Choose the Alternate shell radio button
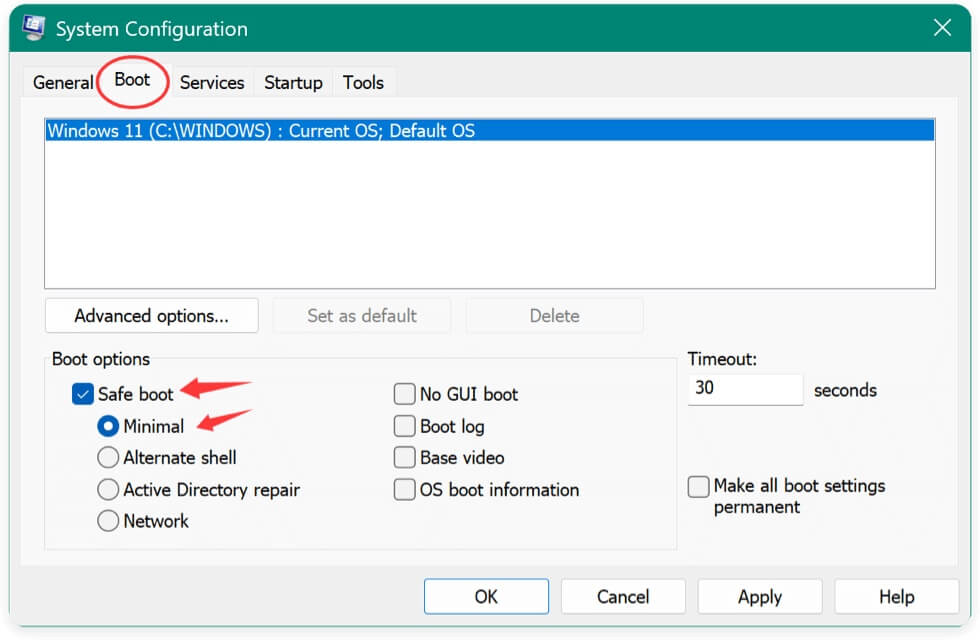Viewport: 980px width, 640px height. click(x=108, y=458)
